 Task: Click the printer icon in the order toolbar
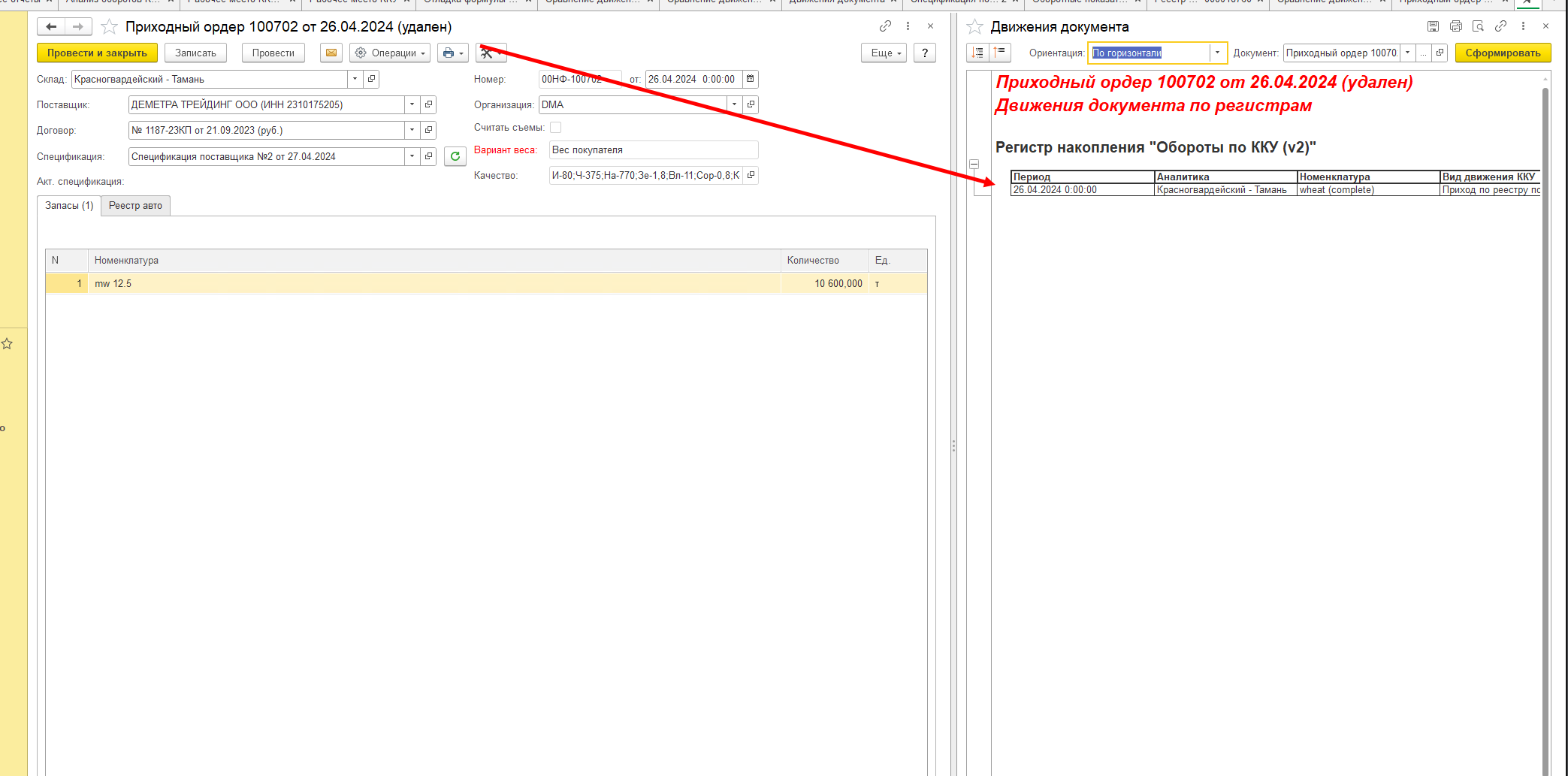point(449,53)
